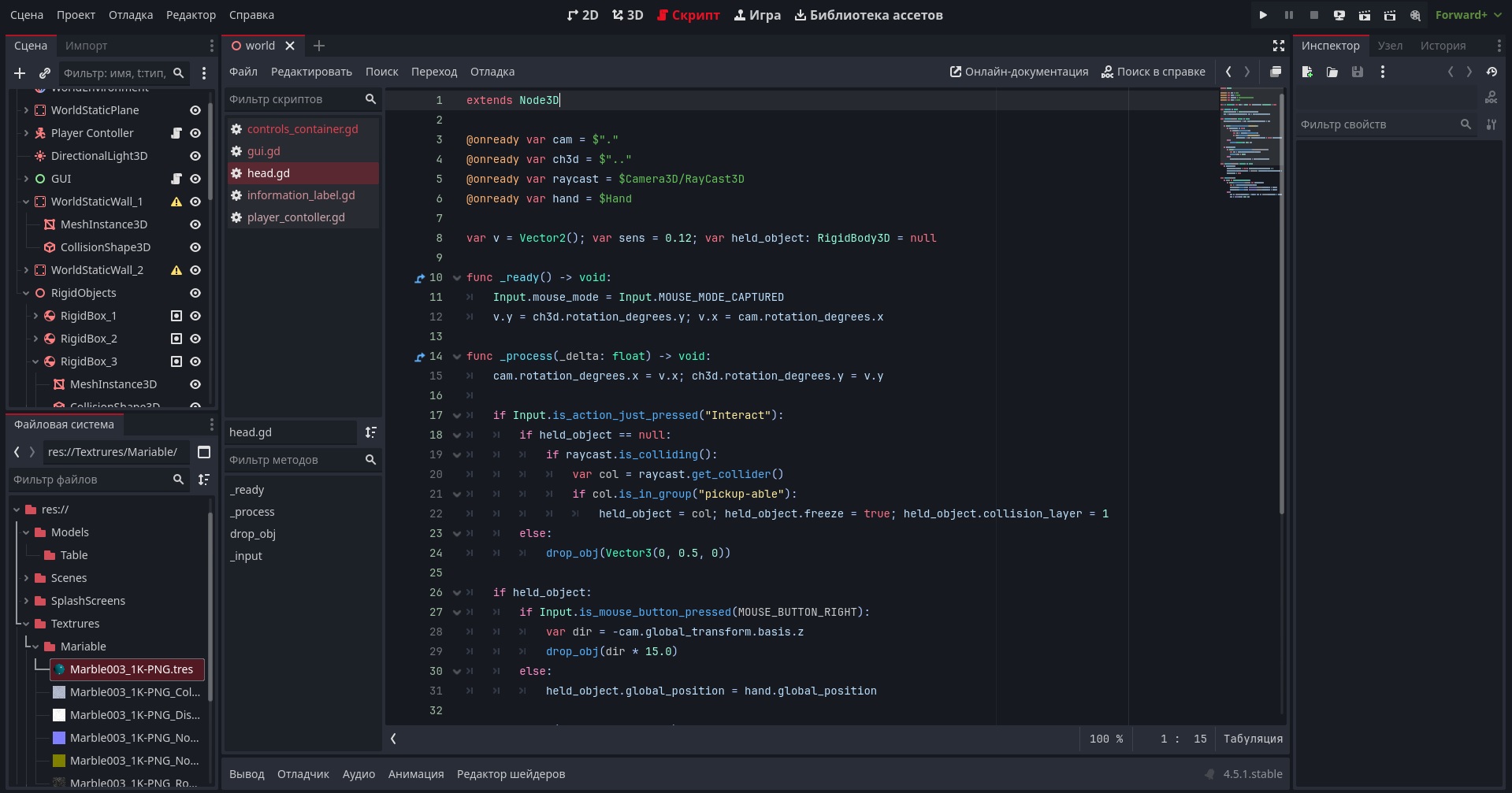The width and height of the screenshot is (1512, 793).
Task: Run the project with the Play button
Action: tap(1263, 15)
